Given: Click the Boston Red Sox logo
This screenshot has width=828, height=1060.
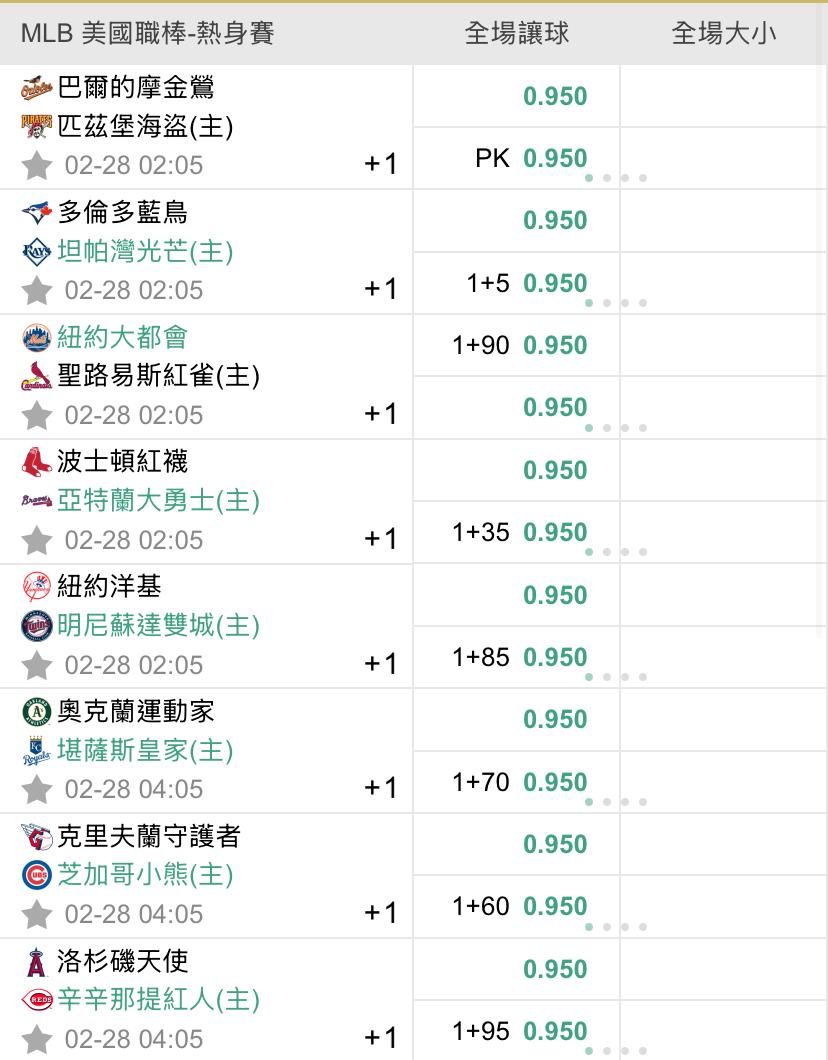Looking at the screenshot, I should coord(36,461).
